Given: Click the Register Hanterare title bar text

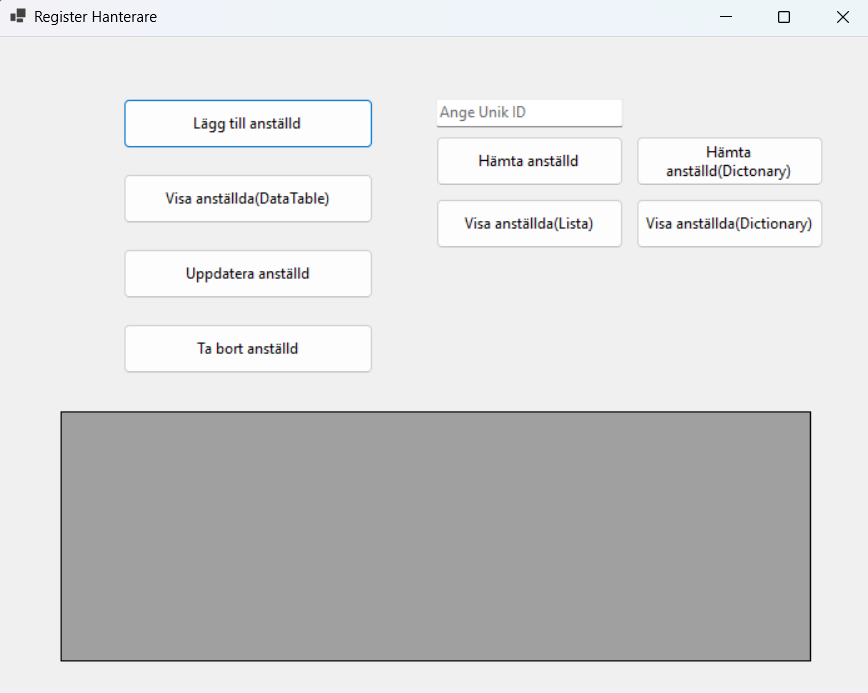Looking at the screenshot, I should click(x=95, y=17).
